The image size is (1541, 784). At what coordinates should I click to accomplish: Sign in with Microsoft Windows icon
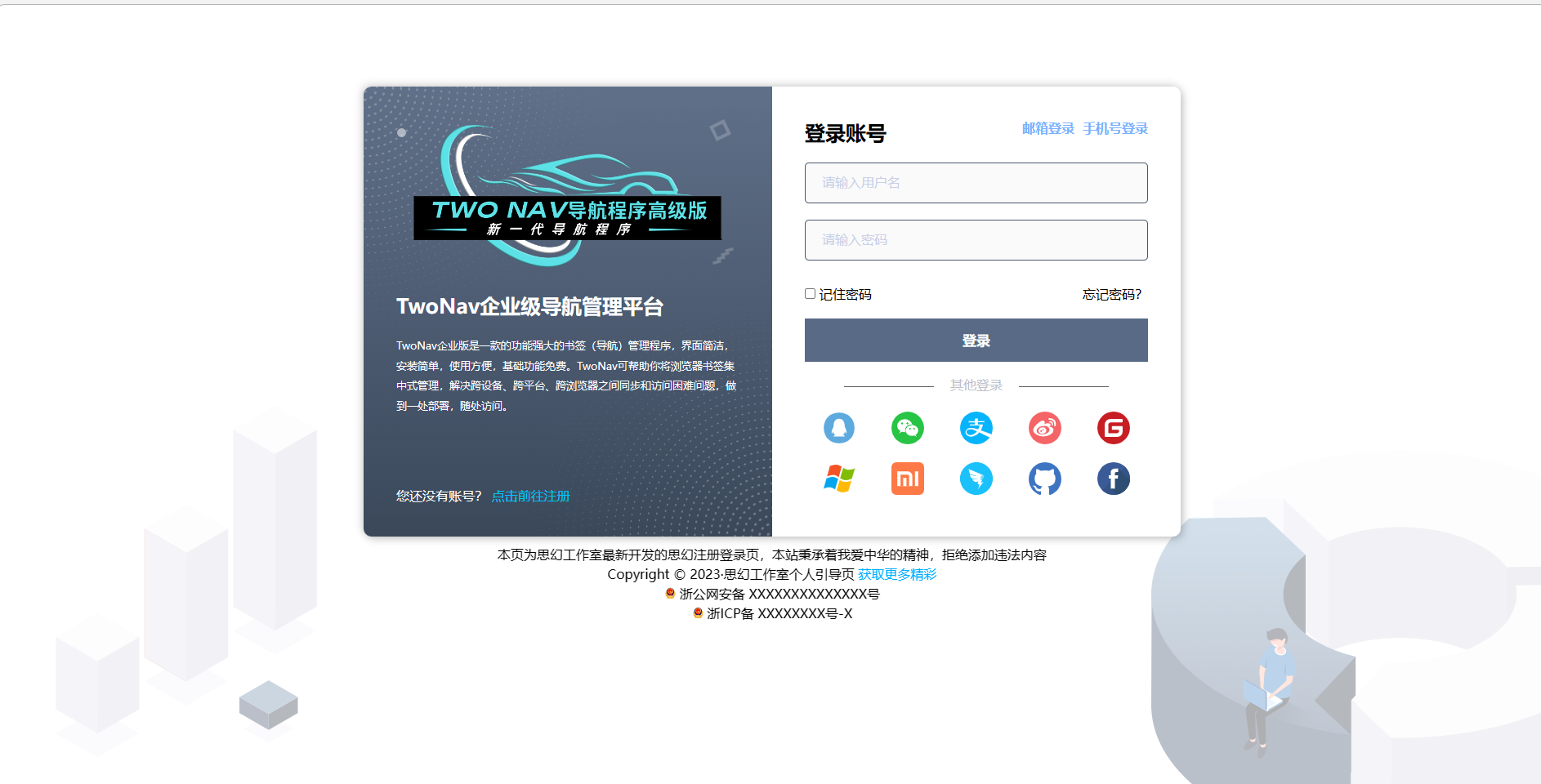(x=838, y=479)
